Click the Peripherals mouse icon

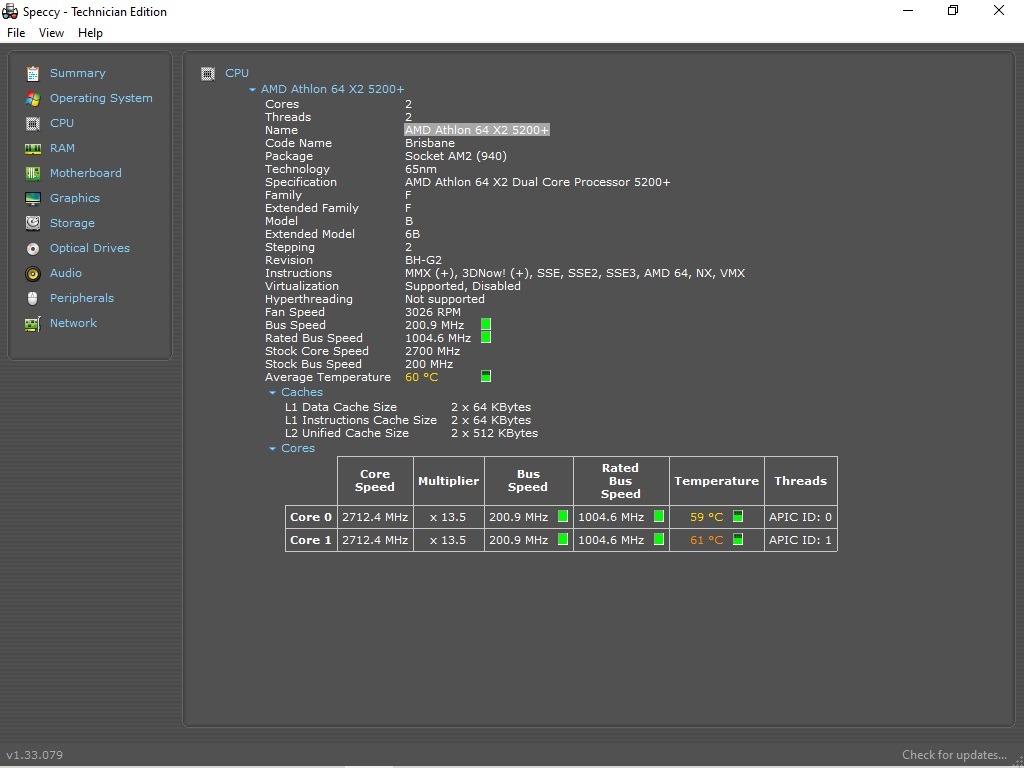(33, 298)
